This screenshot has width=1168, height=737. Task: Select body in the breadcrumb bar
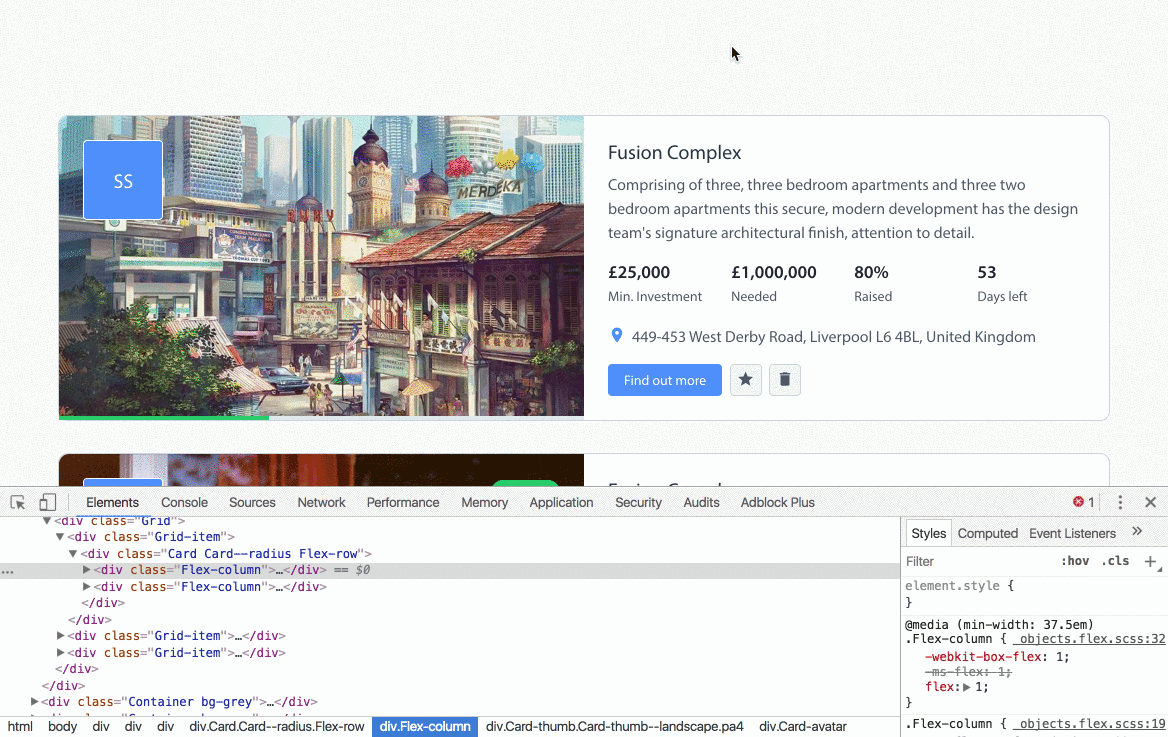pos(63,727)
